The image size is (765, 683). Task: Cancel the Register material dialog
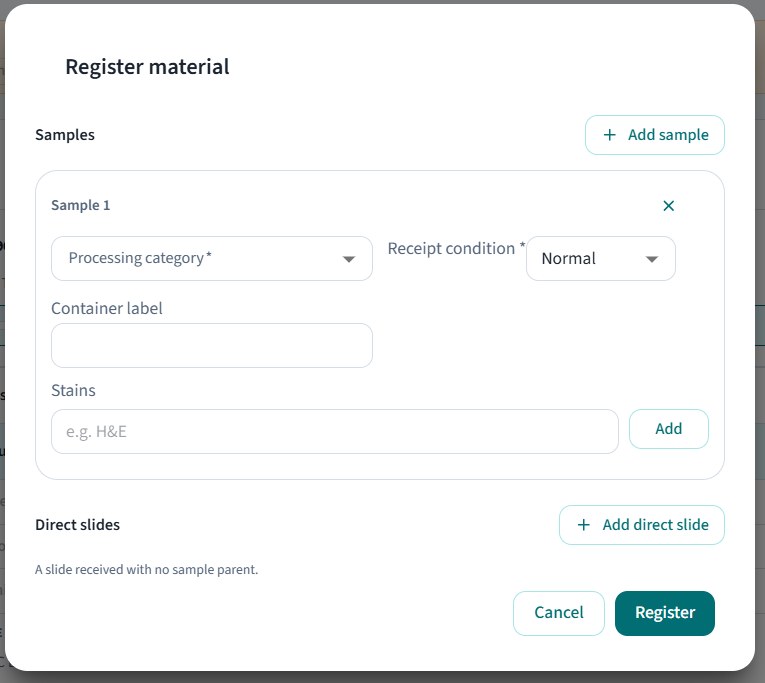[559, 613]
